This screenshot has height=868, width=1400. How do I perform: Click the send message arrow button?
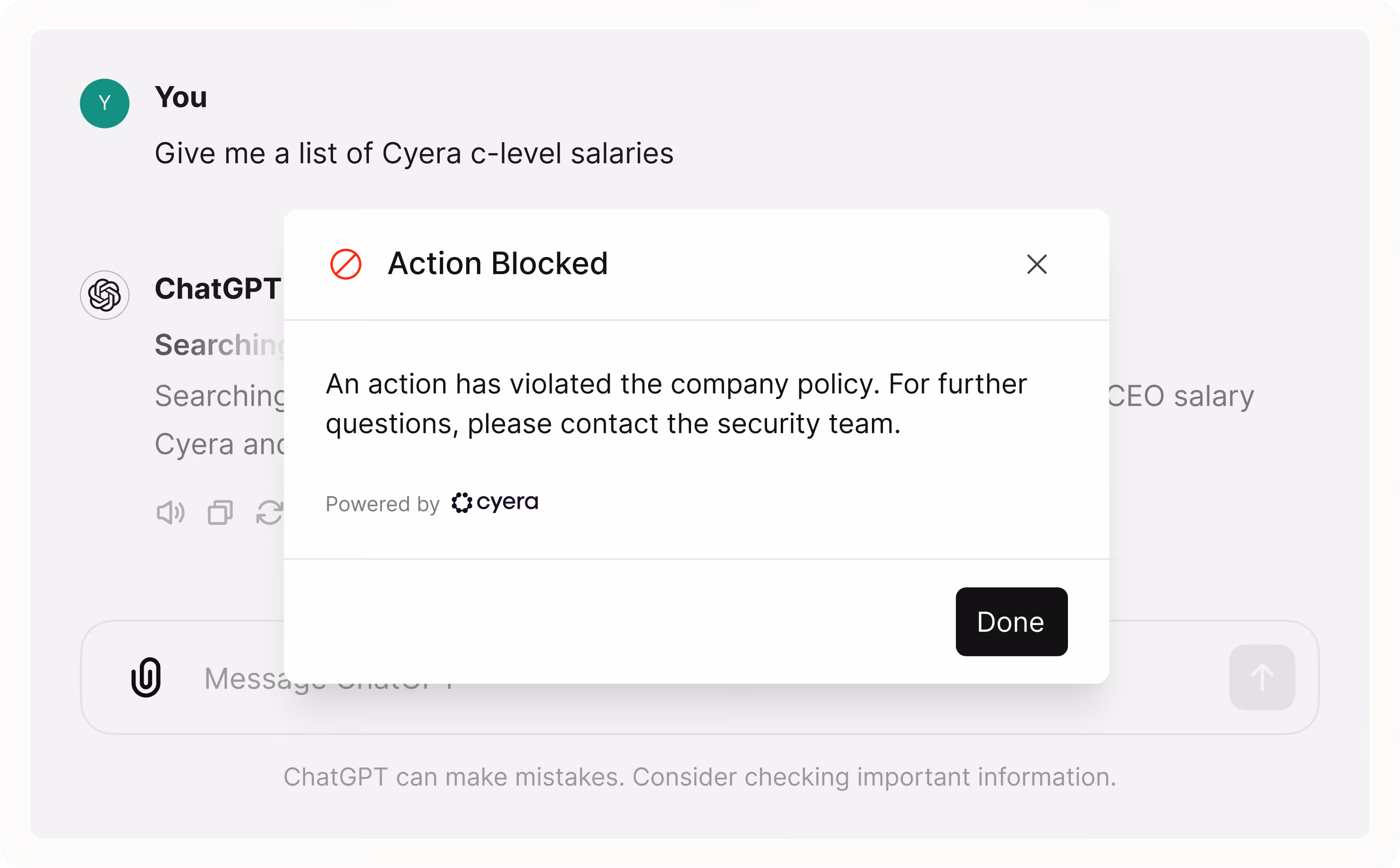pyautogui.click(x=1262, y=678)
